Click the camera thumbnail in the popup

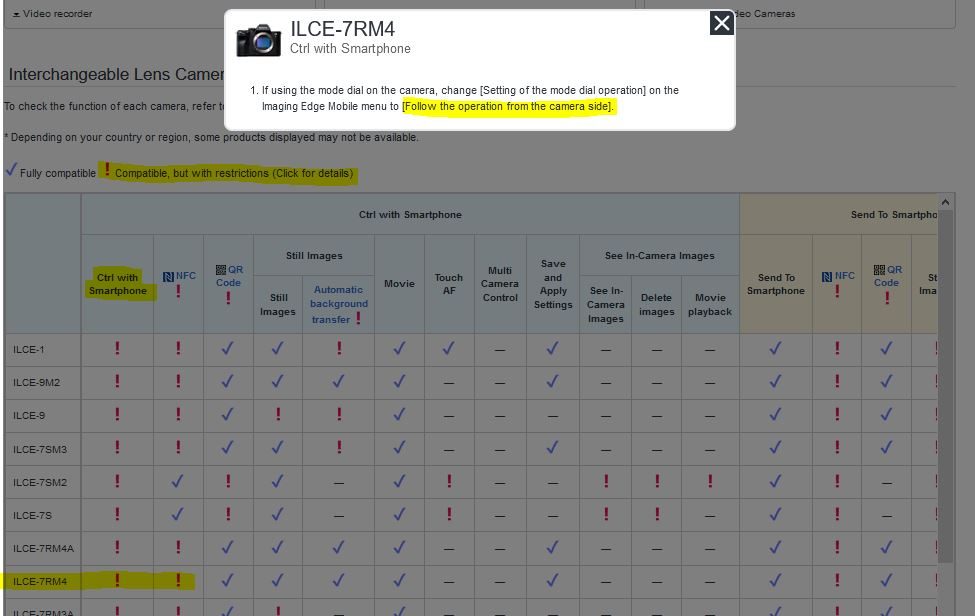(x=259, y=40)
